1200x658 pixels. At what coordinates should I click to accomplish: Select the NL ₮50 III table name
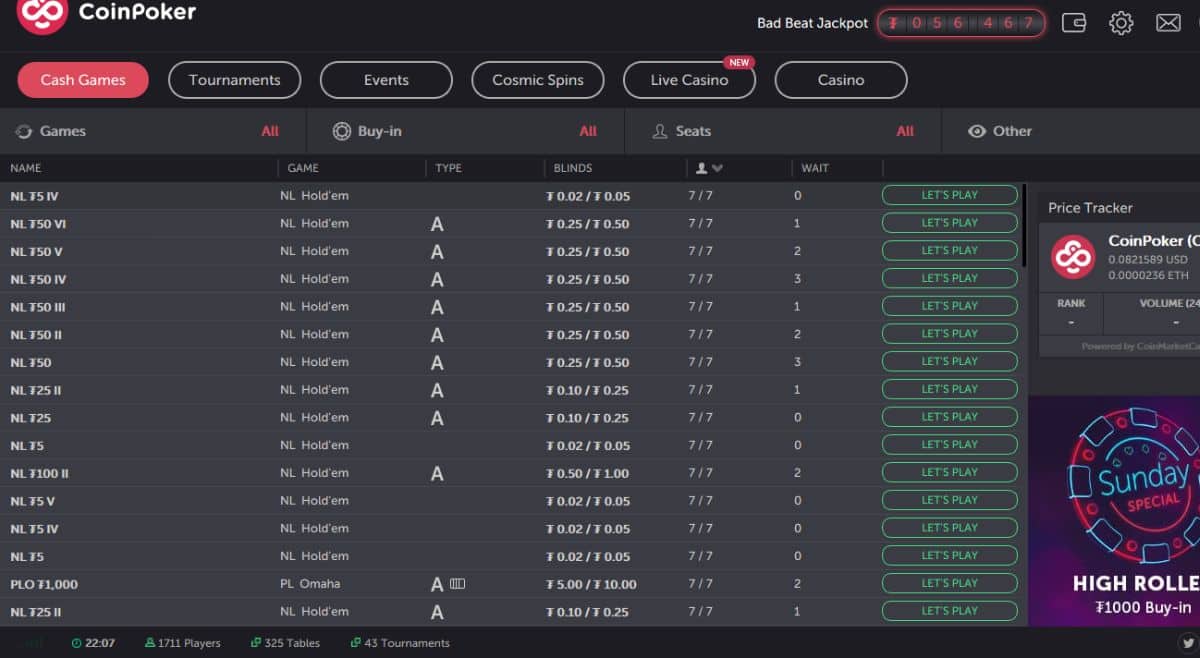pos(38,307)
